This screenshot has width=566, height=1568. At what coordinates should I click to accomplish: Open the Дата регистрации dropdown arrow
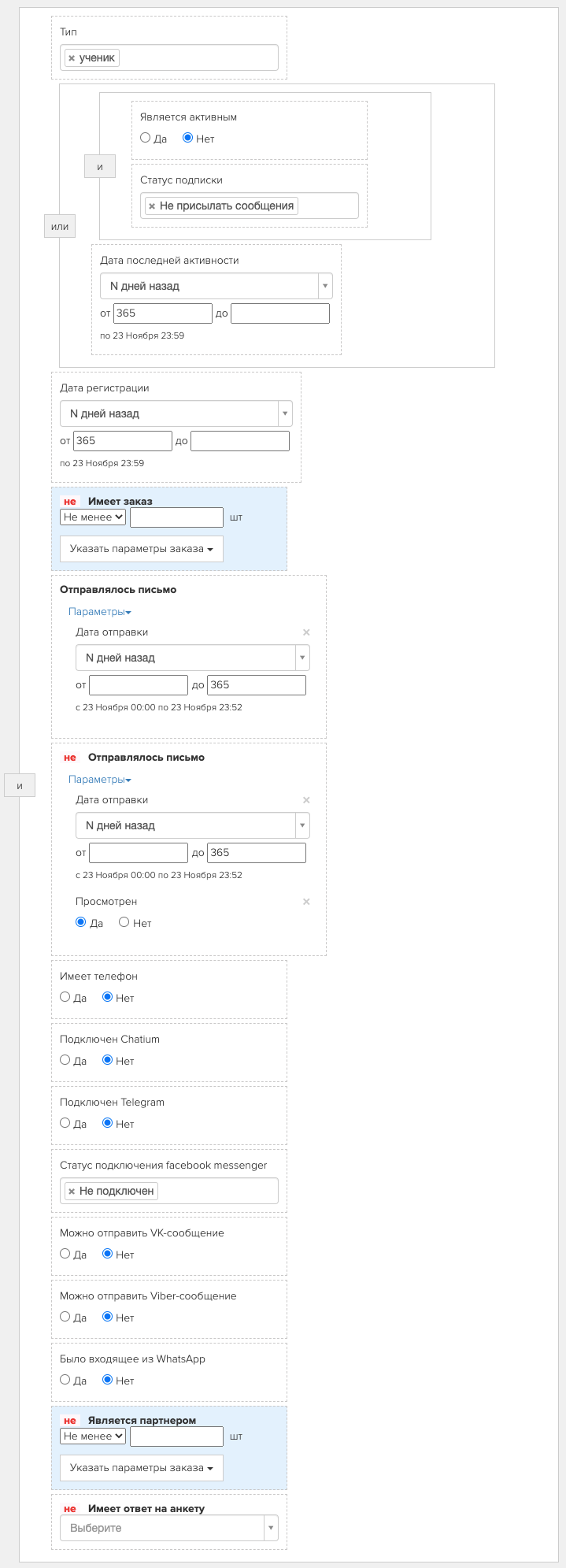point(285,413)
